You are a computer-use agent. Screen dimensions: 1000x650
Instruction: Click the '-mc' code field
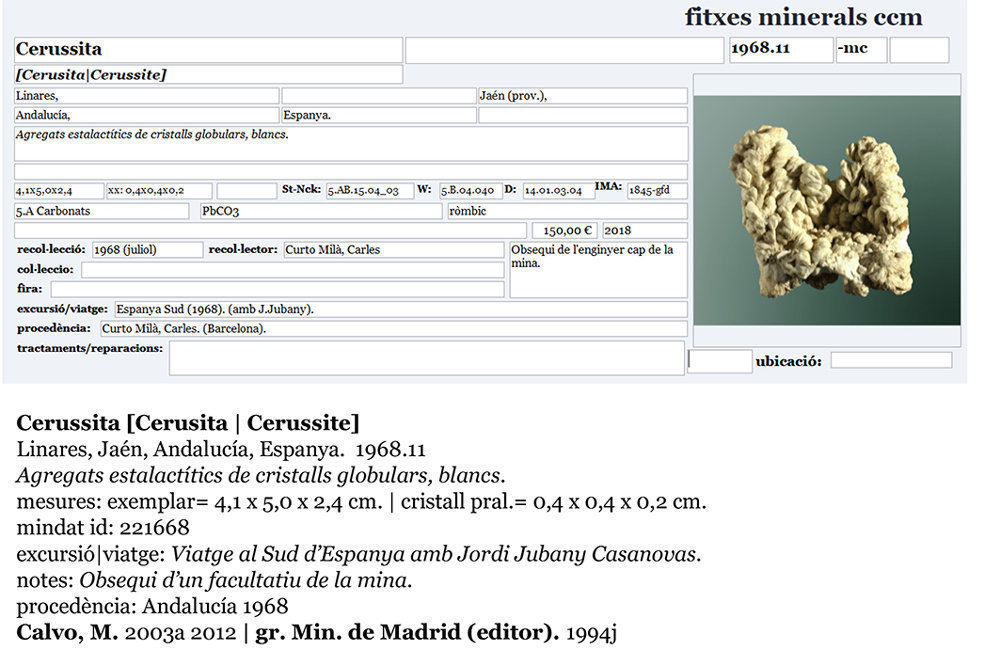tap(861, 50)
